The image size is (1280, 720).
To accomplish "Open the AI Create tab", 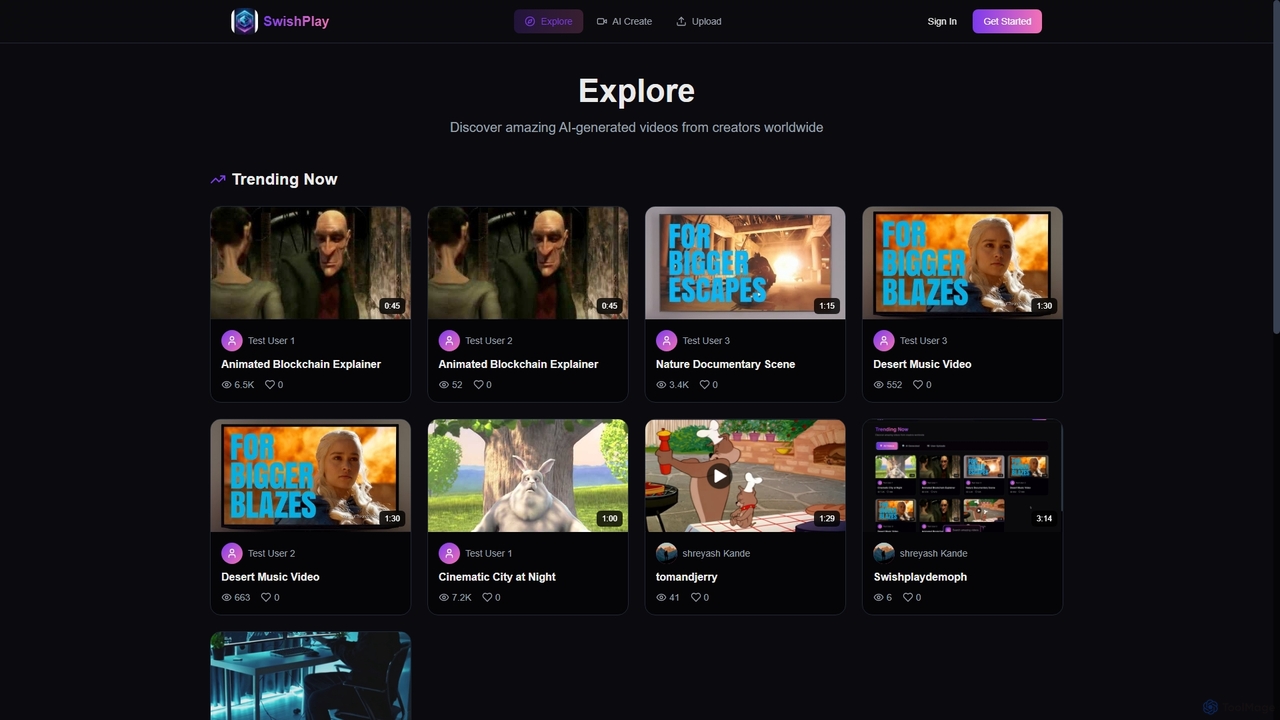I will (624, 21).
